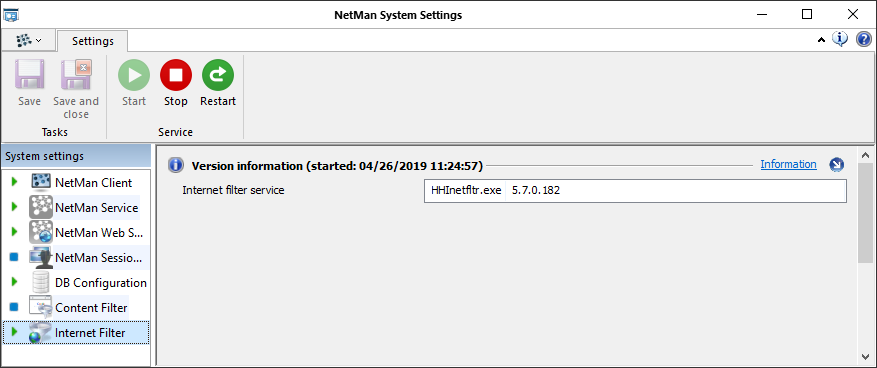The image size is (877, 368).
Task: Click the blue round arrow icon beside Information
Action: 837,164
